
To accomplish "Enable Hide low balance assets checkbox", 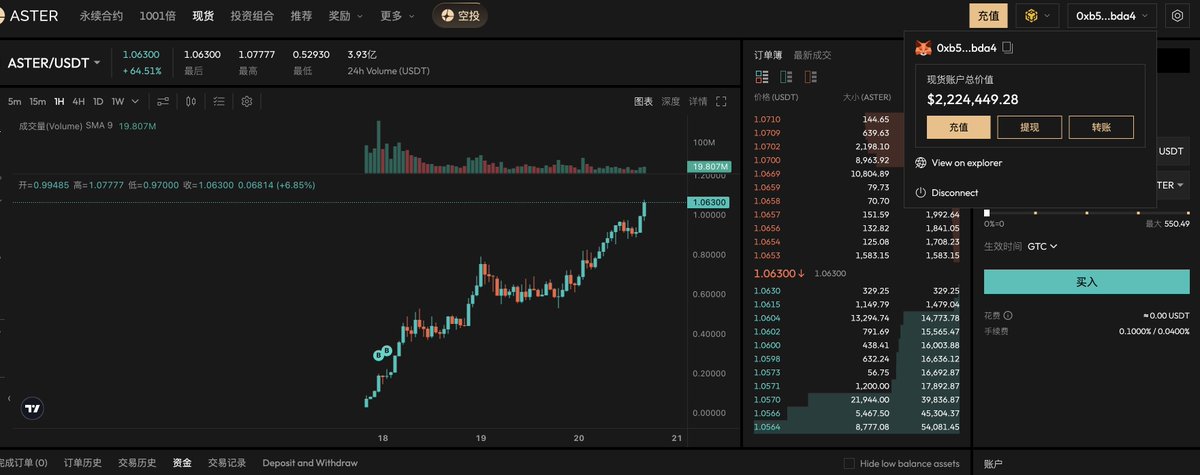I will pyautogui.click(x=849, y=463).
